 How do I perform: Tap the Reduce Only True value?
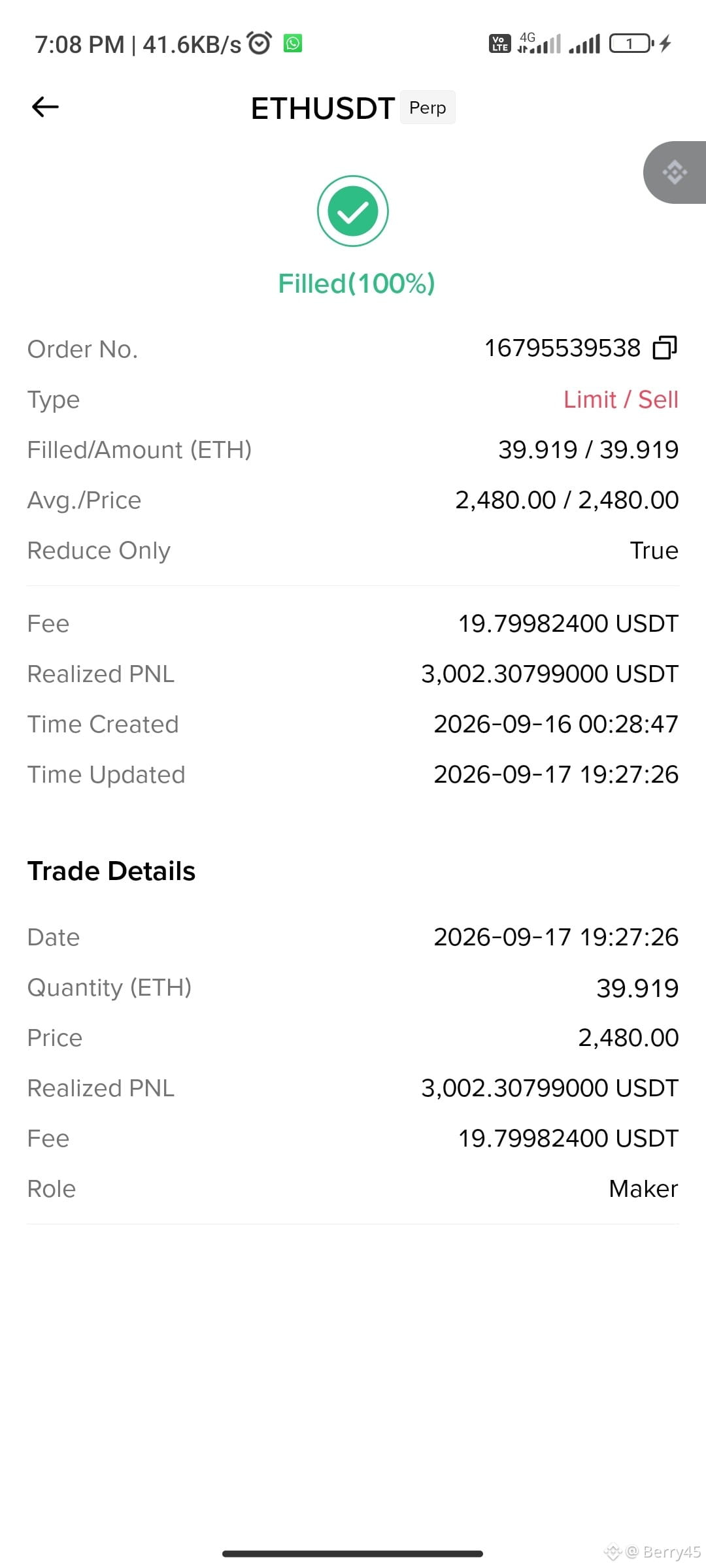654,550
